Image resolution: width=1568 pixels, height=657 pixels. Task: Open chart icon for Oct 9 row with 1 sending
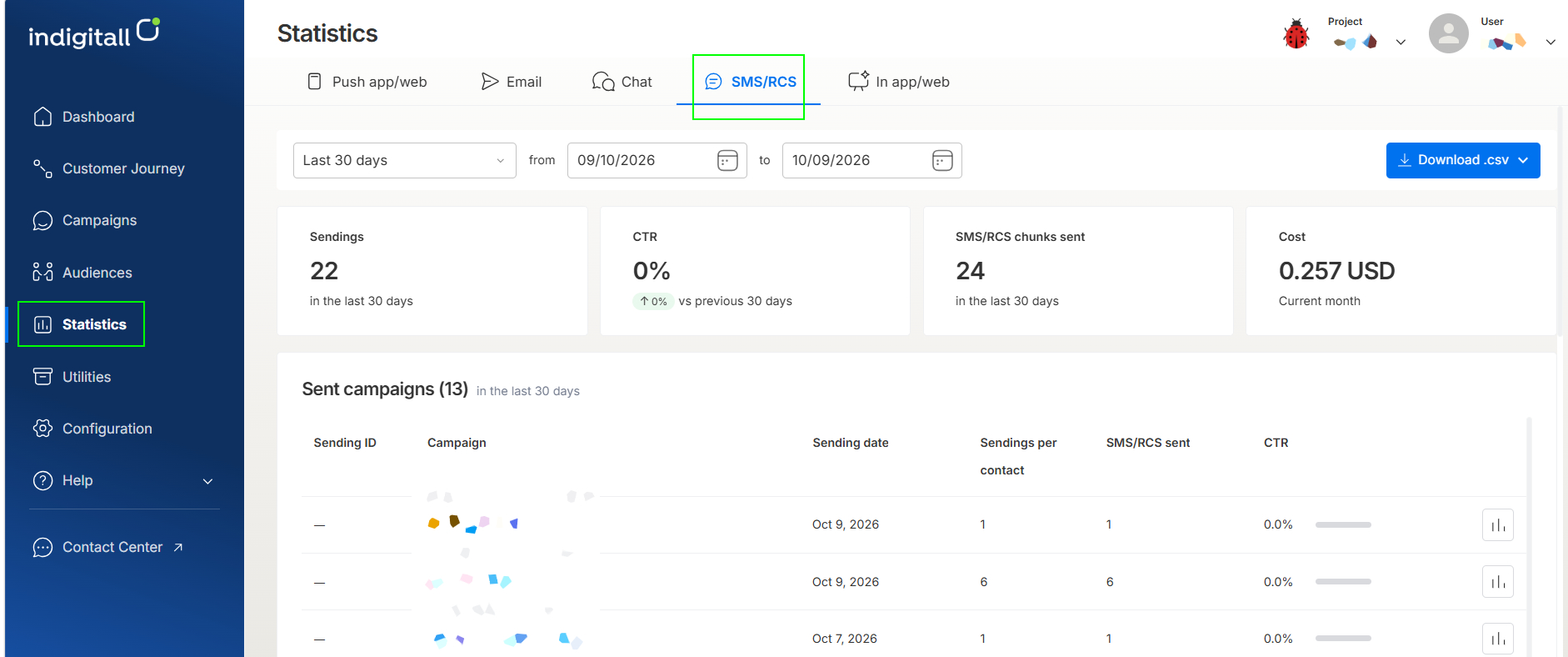tap(1498, 524)
